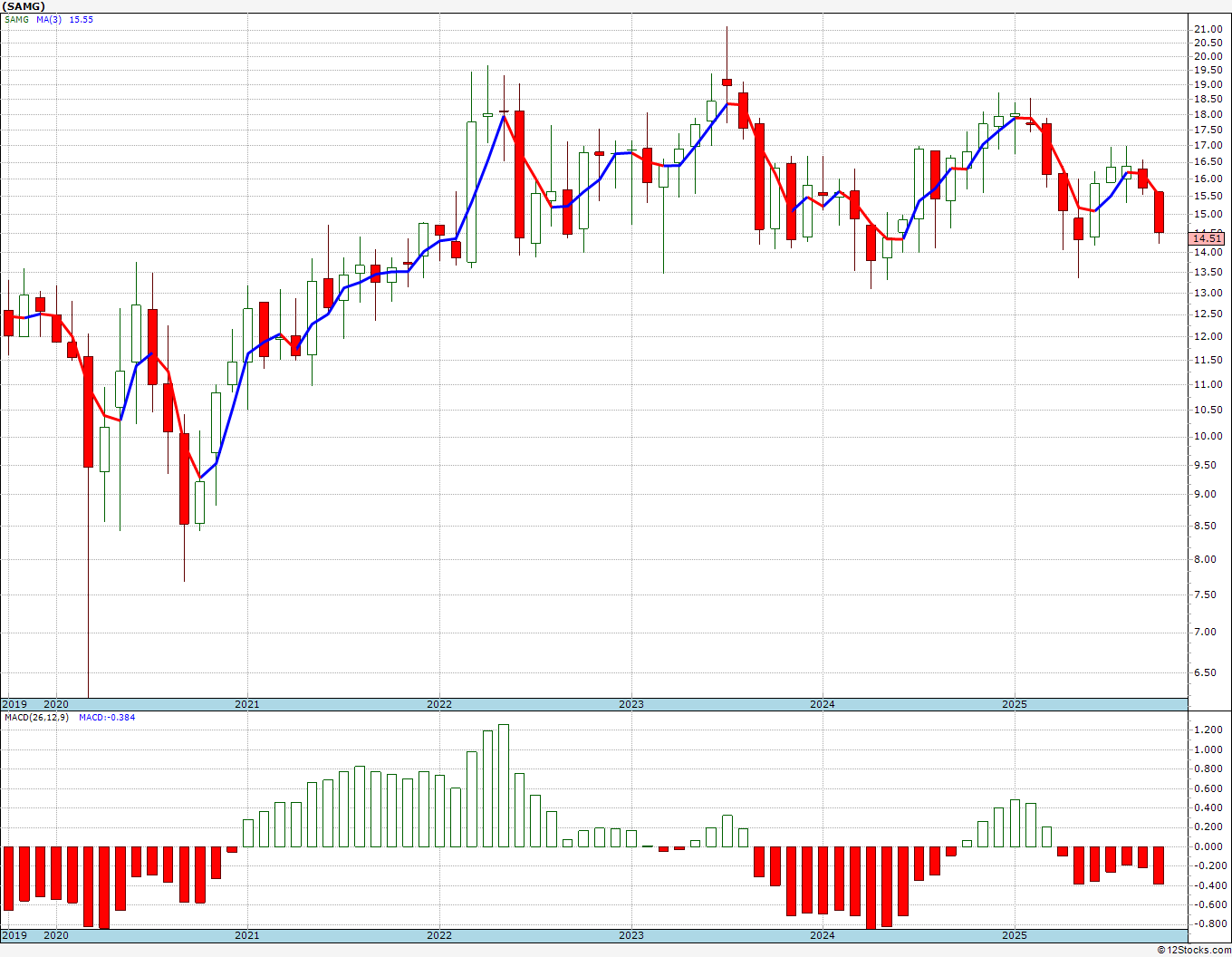This screenshot has width=1232, height=957.
Task: Select the 14.51 current price tag
Action: click(1208, 238)
